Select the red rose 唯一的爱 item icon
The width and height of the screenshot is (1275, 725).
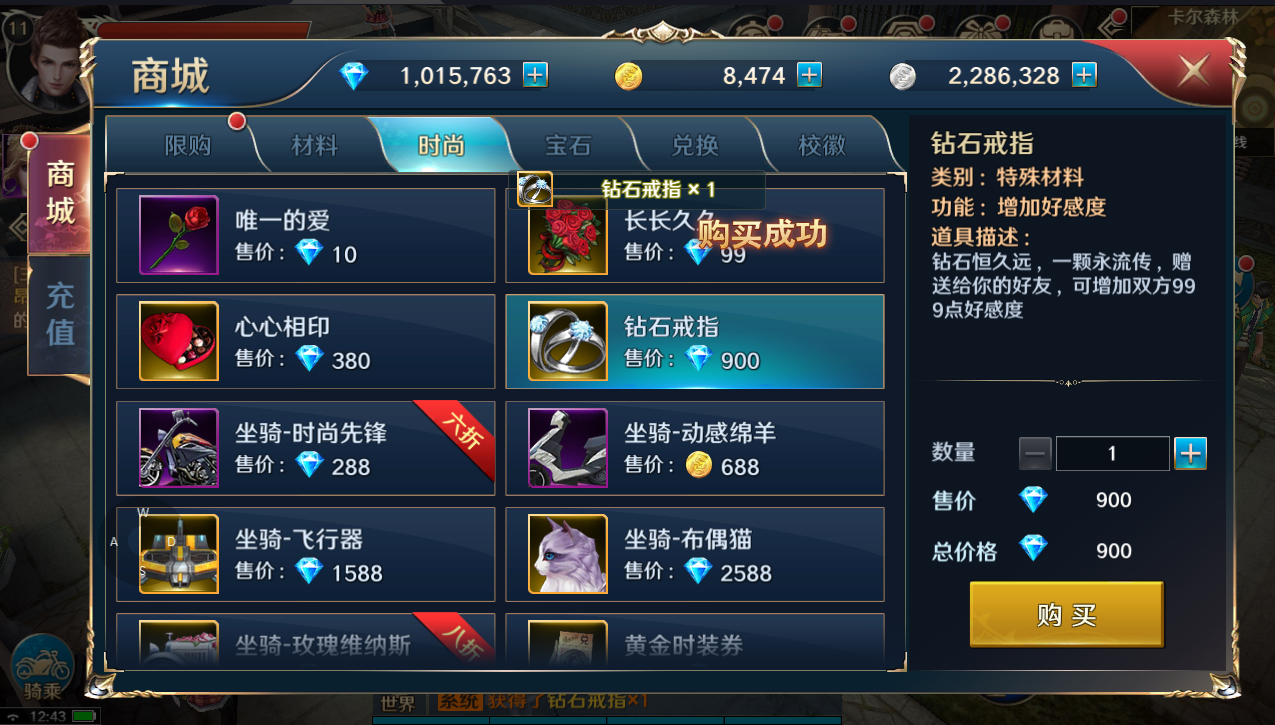click(179, 235)
